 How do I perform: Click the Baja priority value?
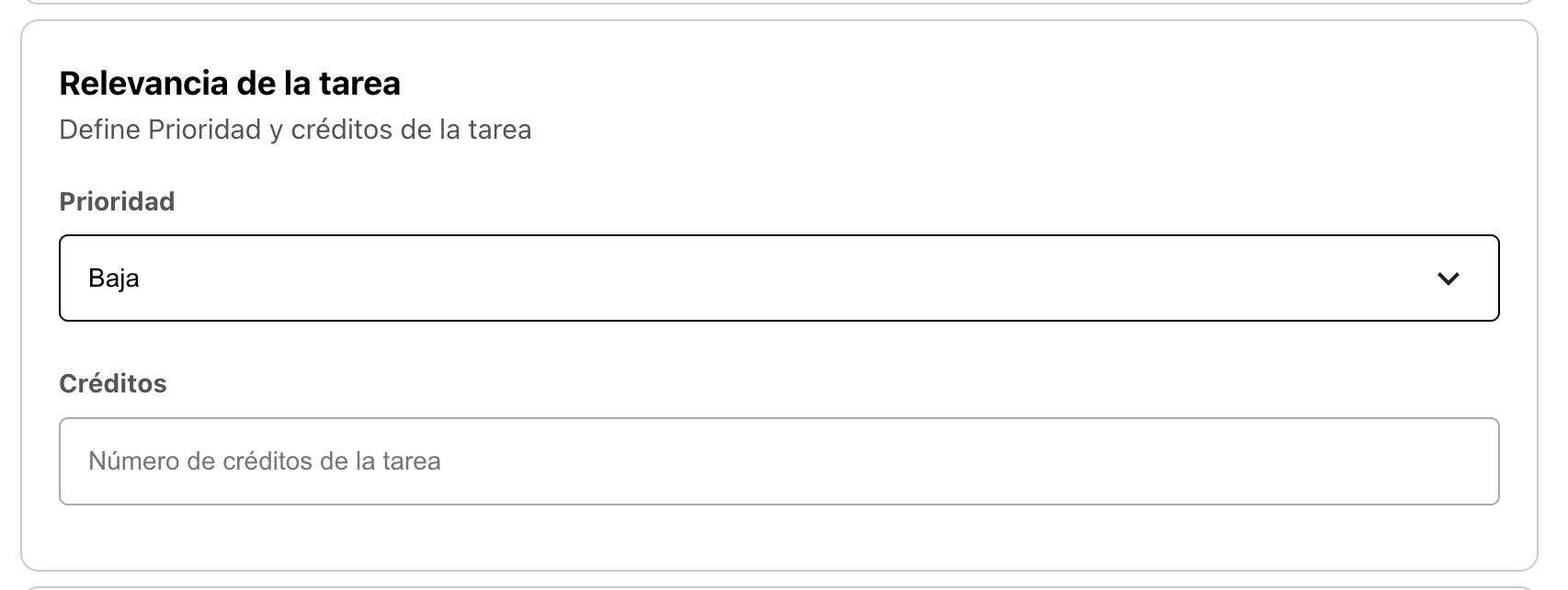[114, 278]
